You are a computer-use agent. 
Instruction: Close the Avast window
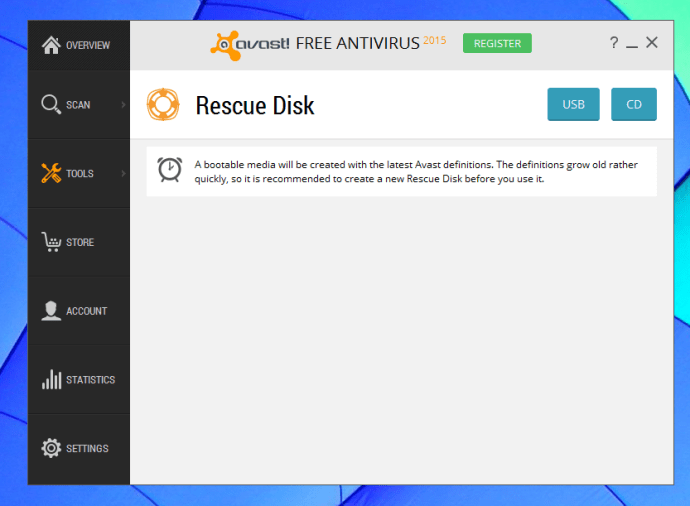pyautogui.click(x=652, y=43)
